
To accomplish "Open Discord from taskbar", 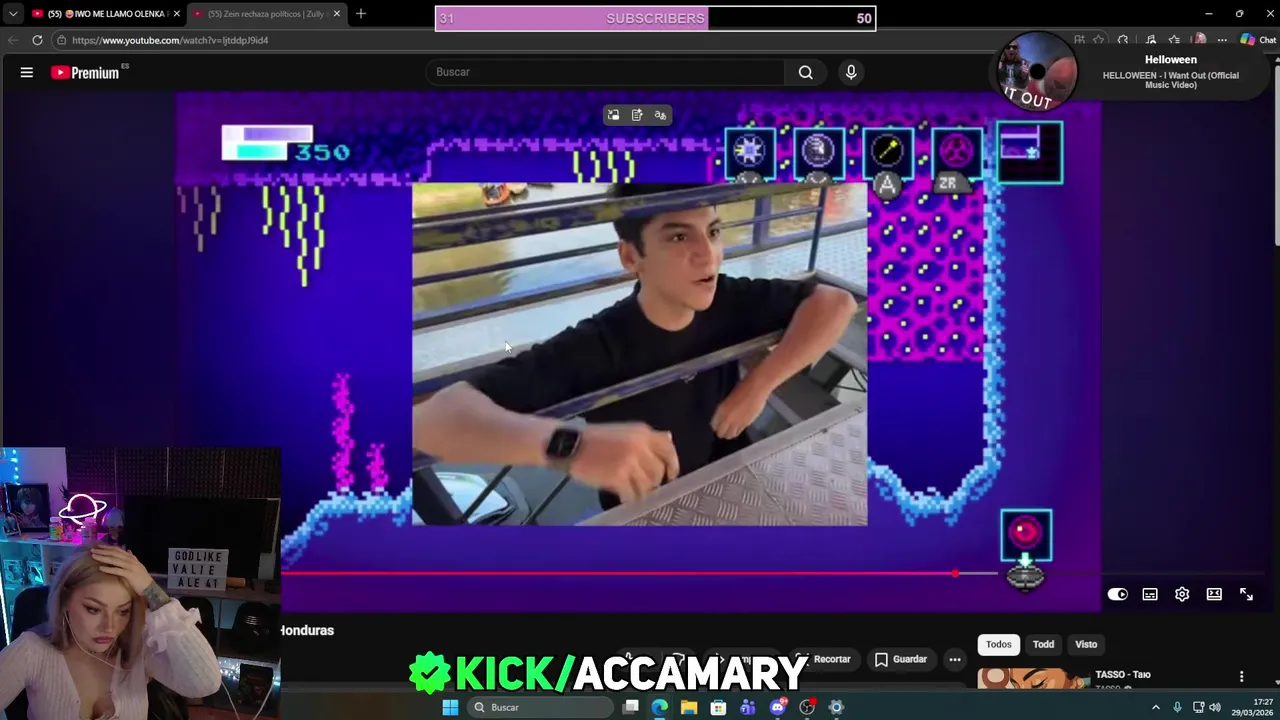I will coord(778,707).
